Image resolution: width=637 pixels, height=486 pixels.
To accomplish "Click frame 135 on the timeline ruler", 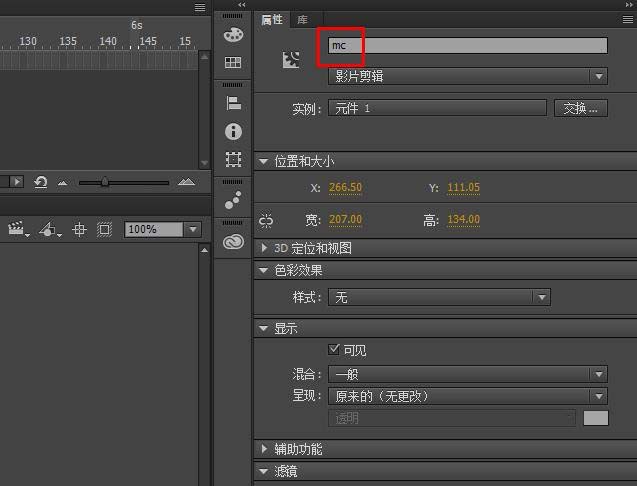I will (x=68, y=41).
